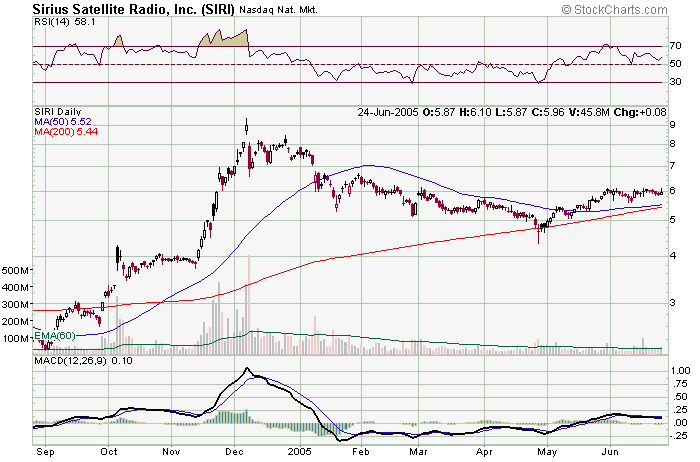Screen dimensions: 700x462
Task: Click the chart title Sirius Satellite Radio, Inc. (SIRI)
Action: (x=133, y=9)
